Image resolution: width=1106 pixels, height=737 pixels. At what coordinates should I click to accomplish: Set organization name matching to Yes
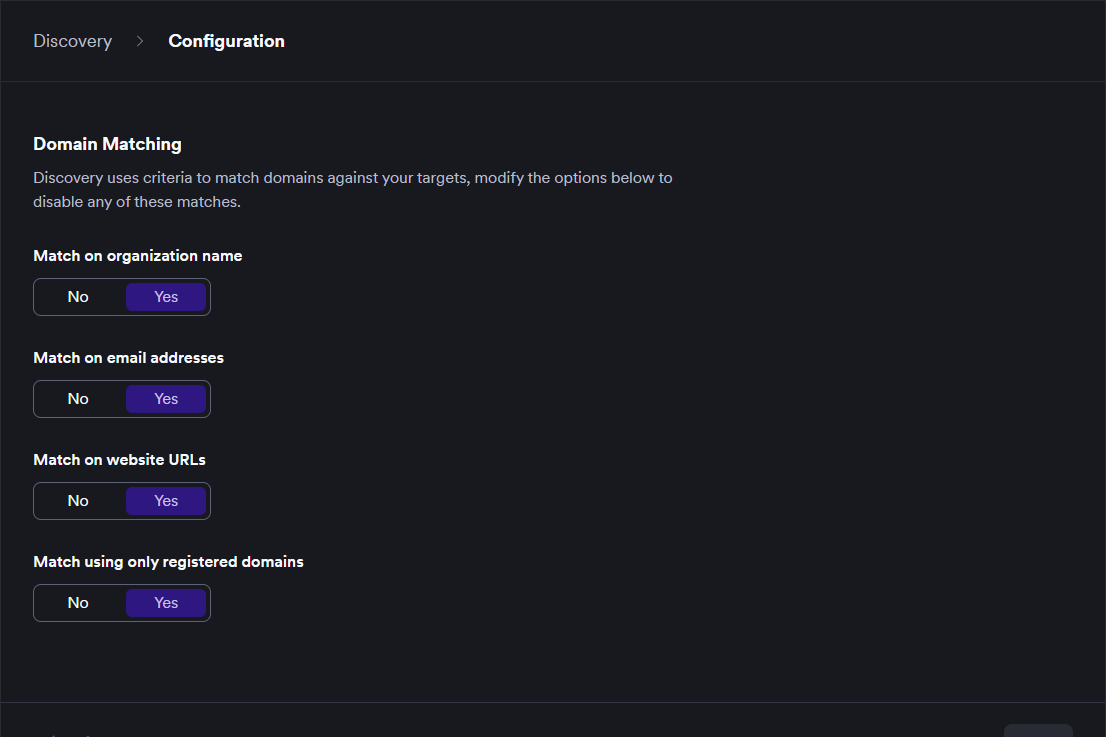166,297
